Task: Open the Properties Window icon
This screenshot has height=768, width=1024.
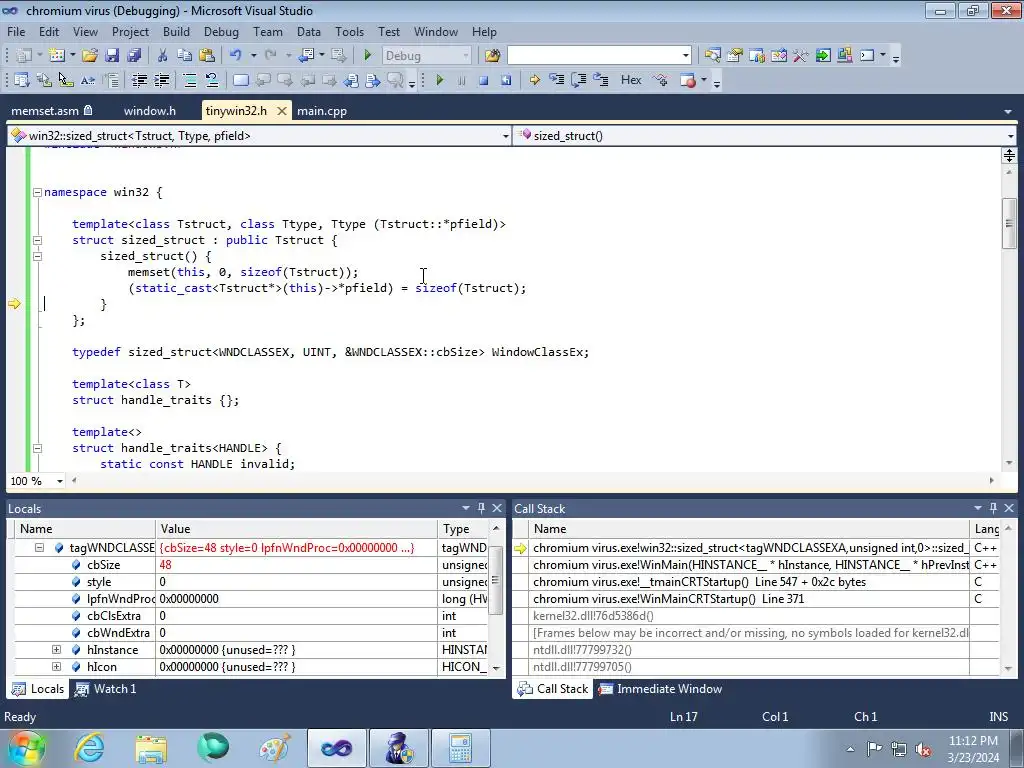Action: pos(735,56)
